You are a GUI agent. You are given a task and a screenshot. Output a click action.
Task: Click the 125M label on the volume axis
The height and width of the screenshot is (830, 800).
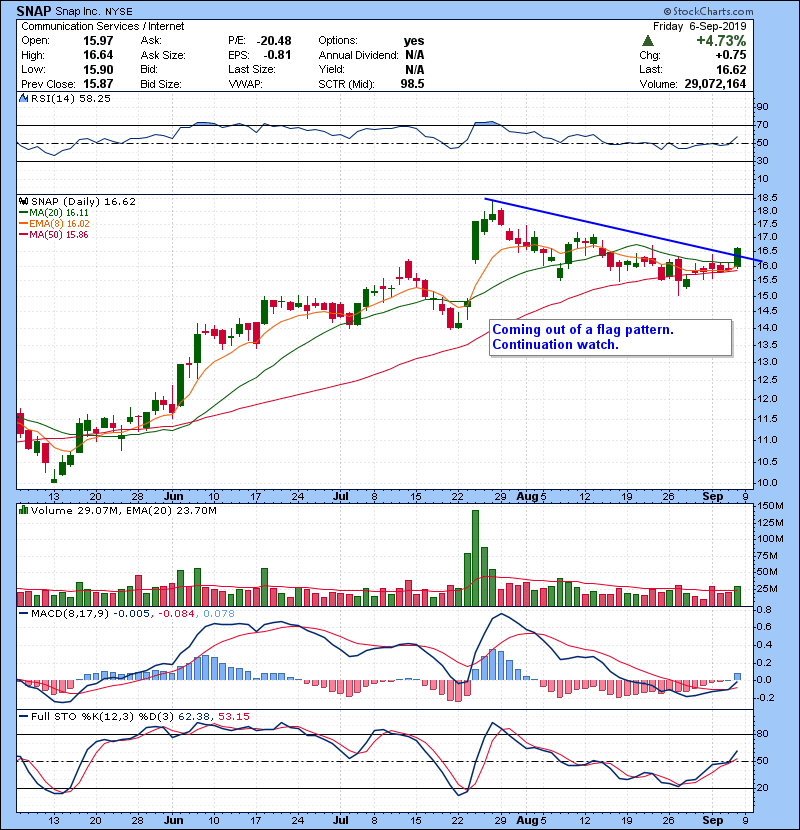(770, 522)
